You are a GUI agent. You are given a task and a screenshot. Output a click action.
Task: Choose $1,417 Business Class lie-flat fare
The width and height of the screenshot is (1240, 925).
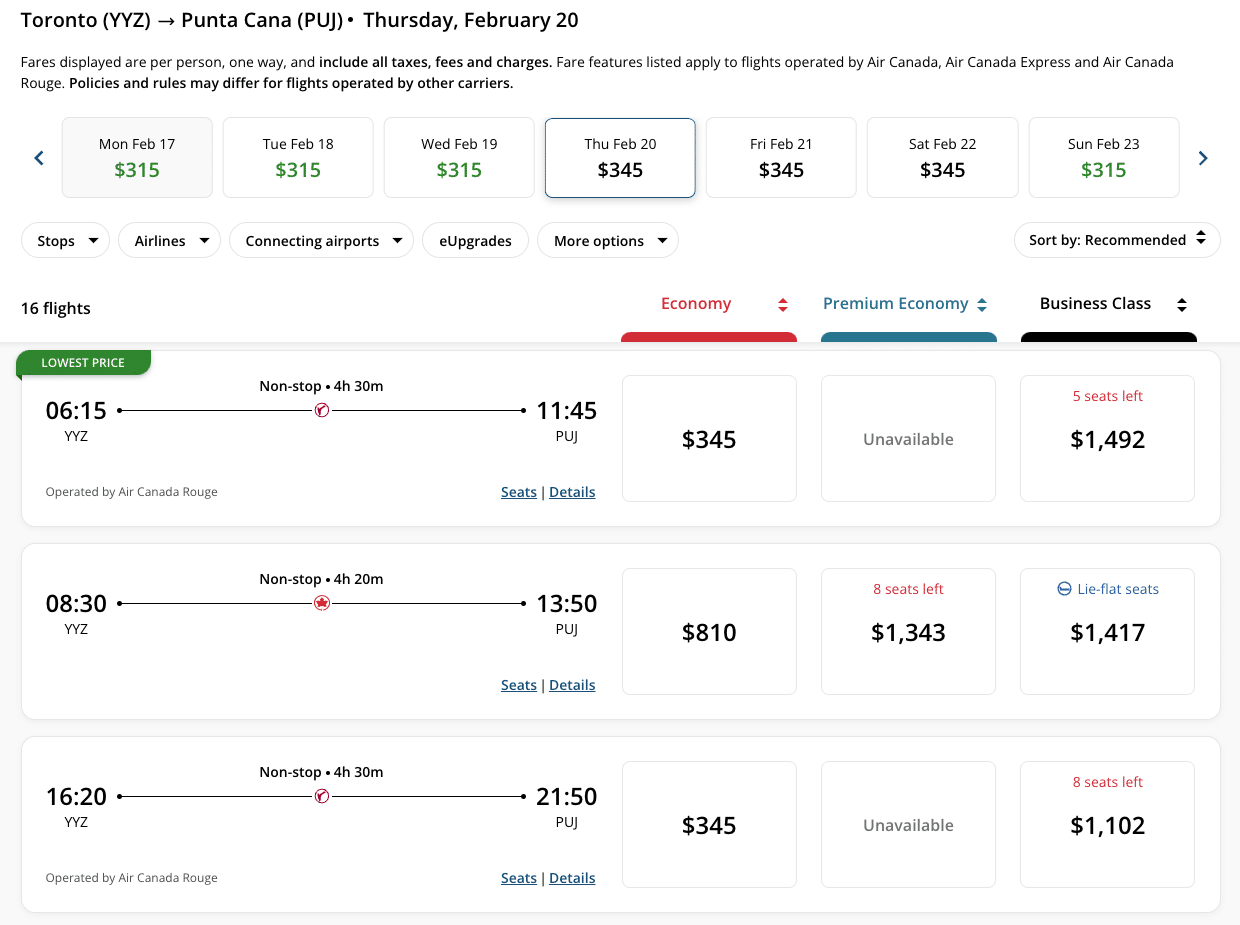coord(1107,631)
